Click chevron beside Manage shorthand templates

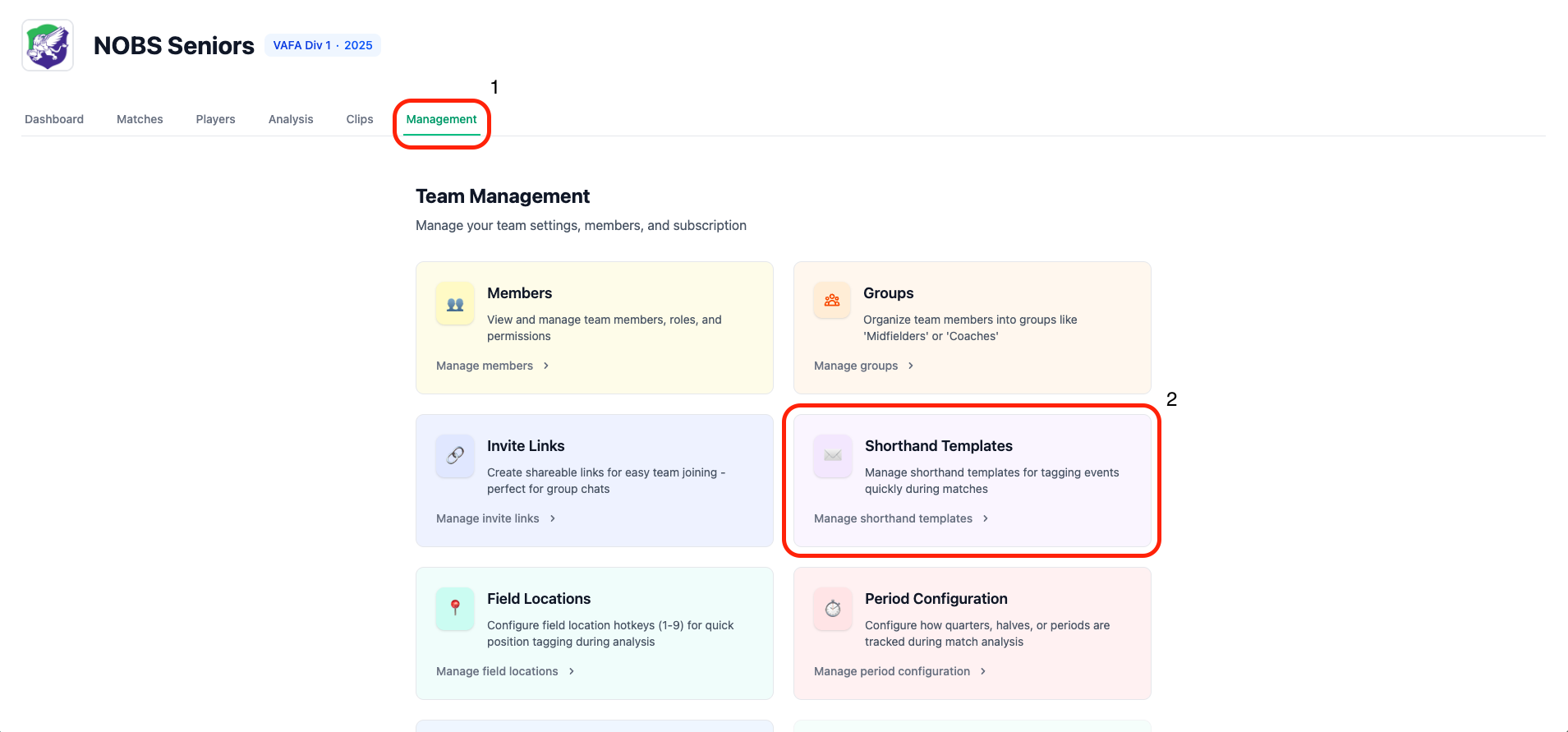986,518
